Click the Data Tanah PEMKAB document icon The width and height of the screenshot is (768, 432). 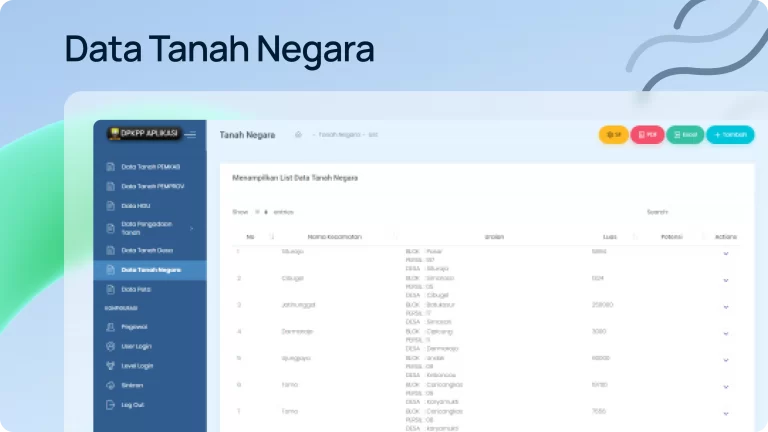pos(110,167)
